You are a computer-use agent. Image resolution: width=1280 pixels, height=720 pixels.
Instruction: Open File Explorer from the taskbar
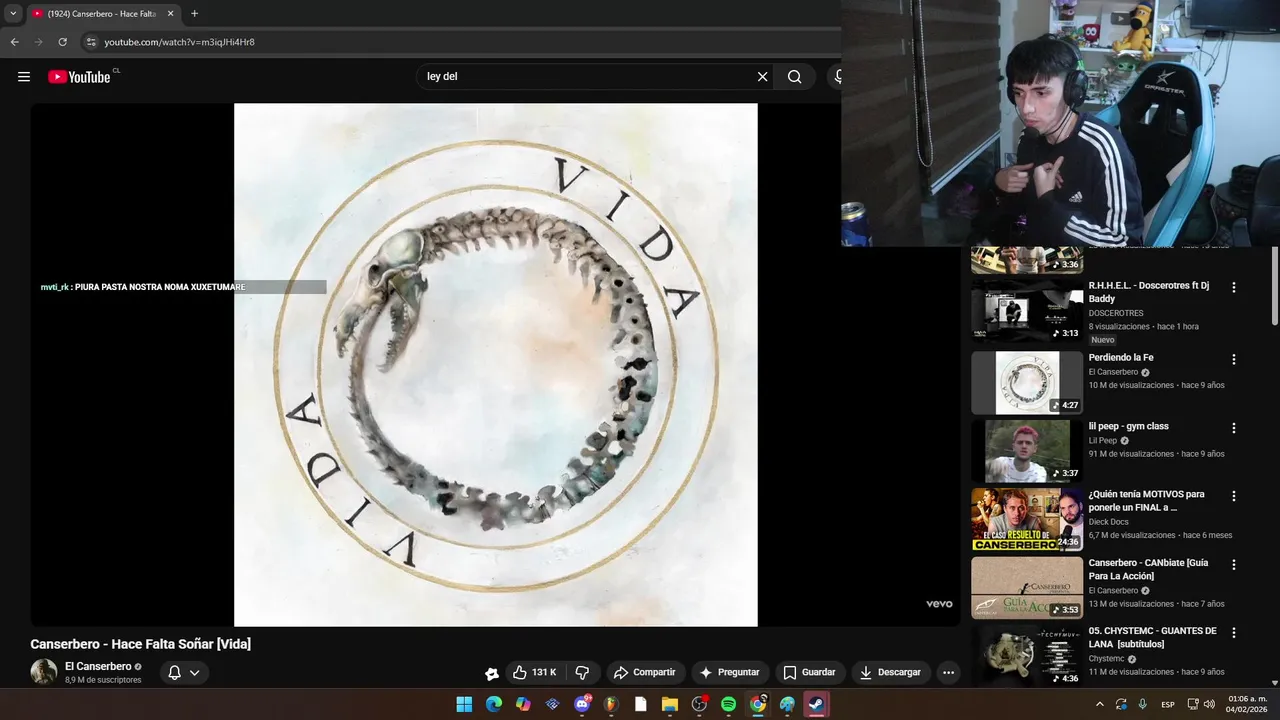[669, 704]
